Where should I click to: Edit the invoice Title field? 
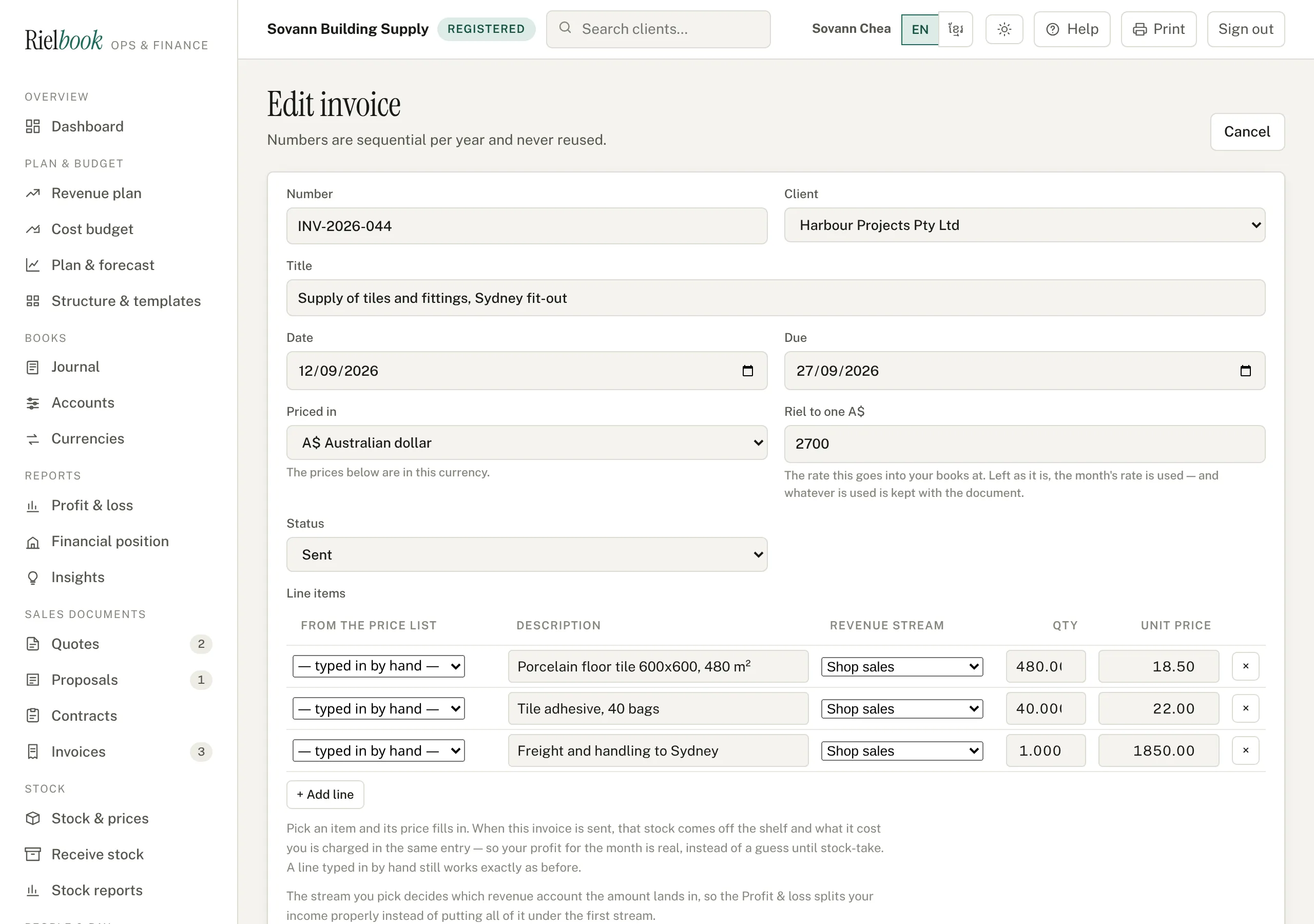click(x=776, y=298)
